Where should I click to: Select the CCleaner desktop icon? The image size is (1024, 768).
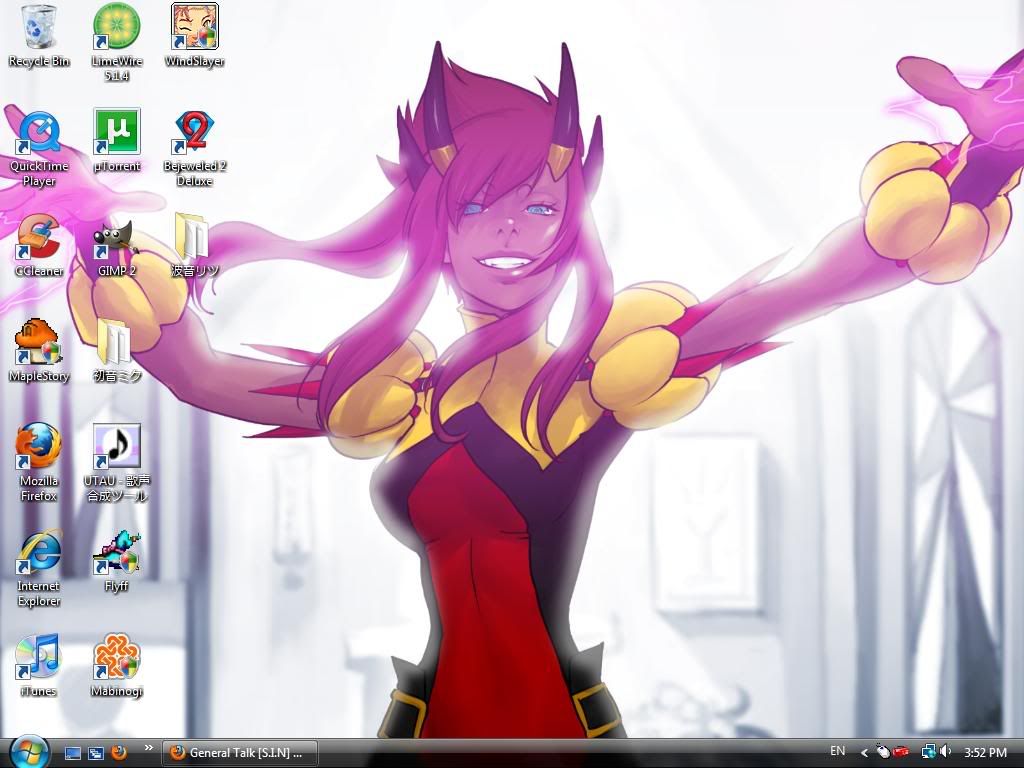coord(39,238)
